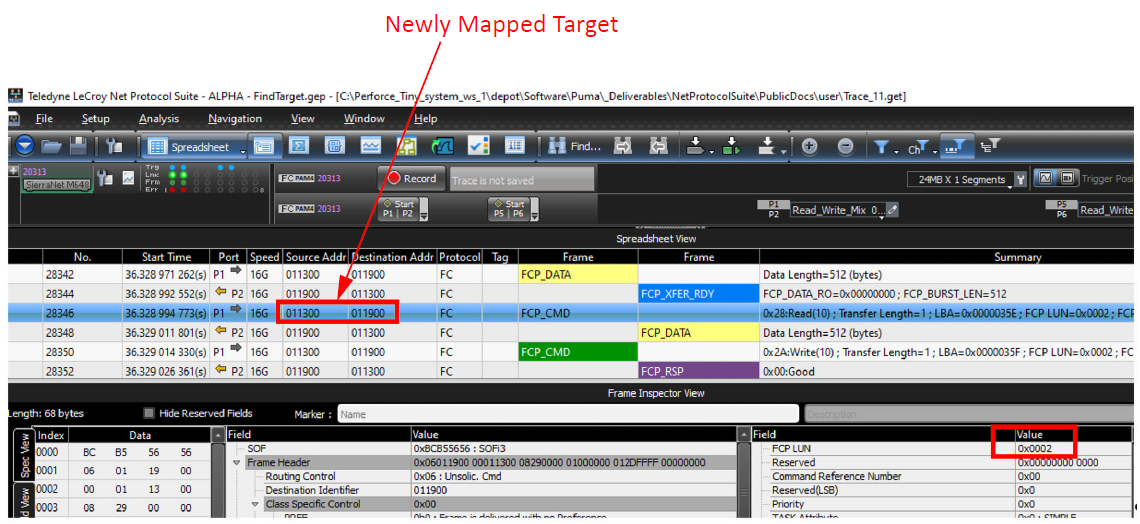Click the Summary column header
Screen dimensions: 1140x524
click(x=1016, y=257)
